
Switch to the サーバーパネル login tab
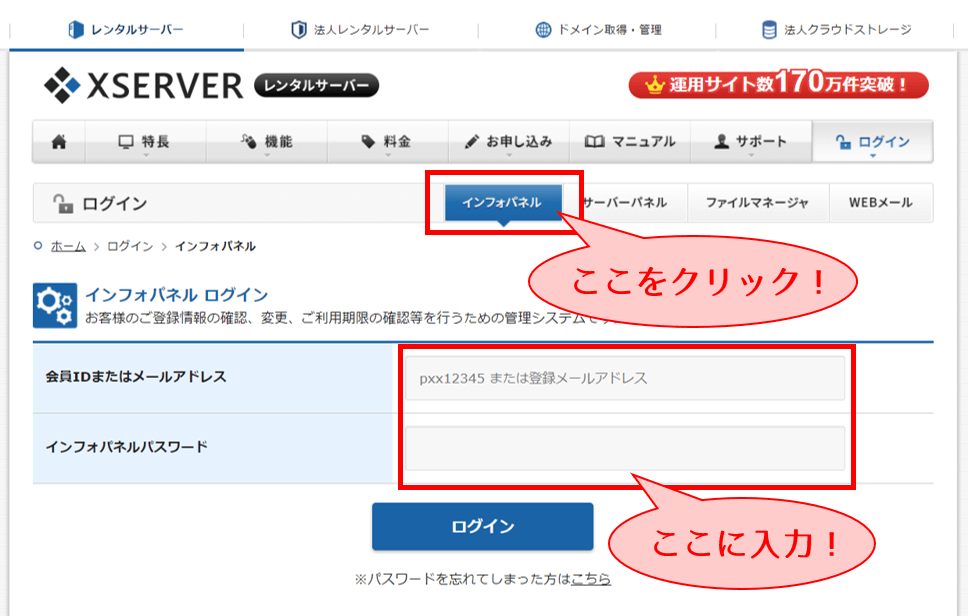point(625,202)
